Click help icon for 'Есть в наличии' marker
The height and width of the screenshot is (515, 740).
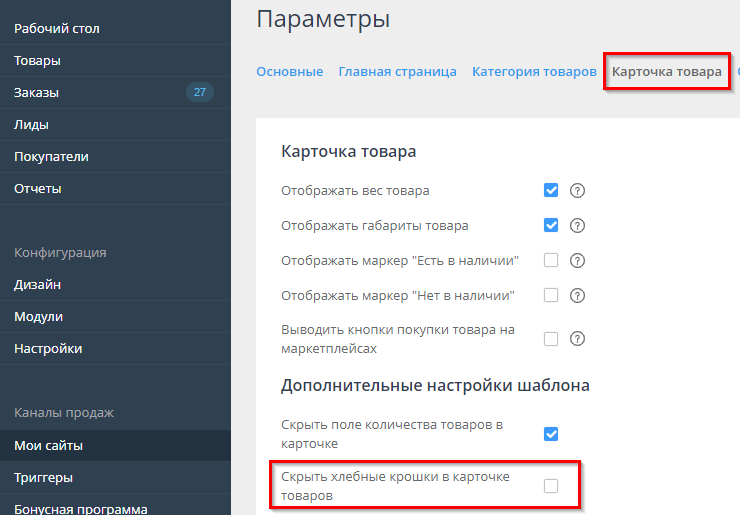[577, 261]
